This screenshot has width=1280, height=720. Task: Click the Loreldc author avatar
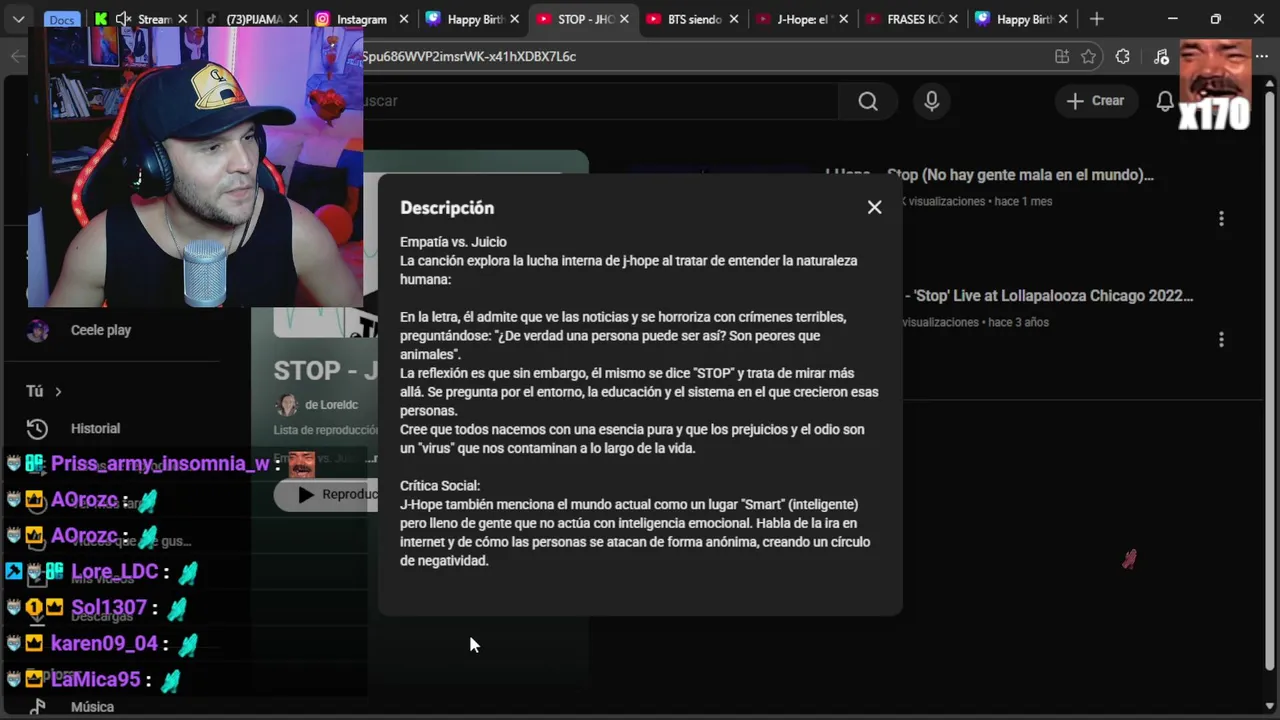pyautogui.click(x=287, y=405)
